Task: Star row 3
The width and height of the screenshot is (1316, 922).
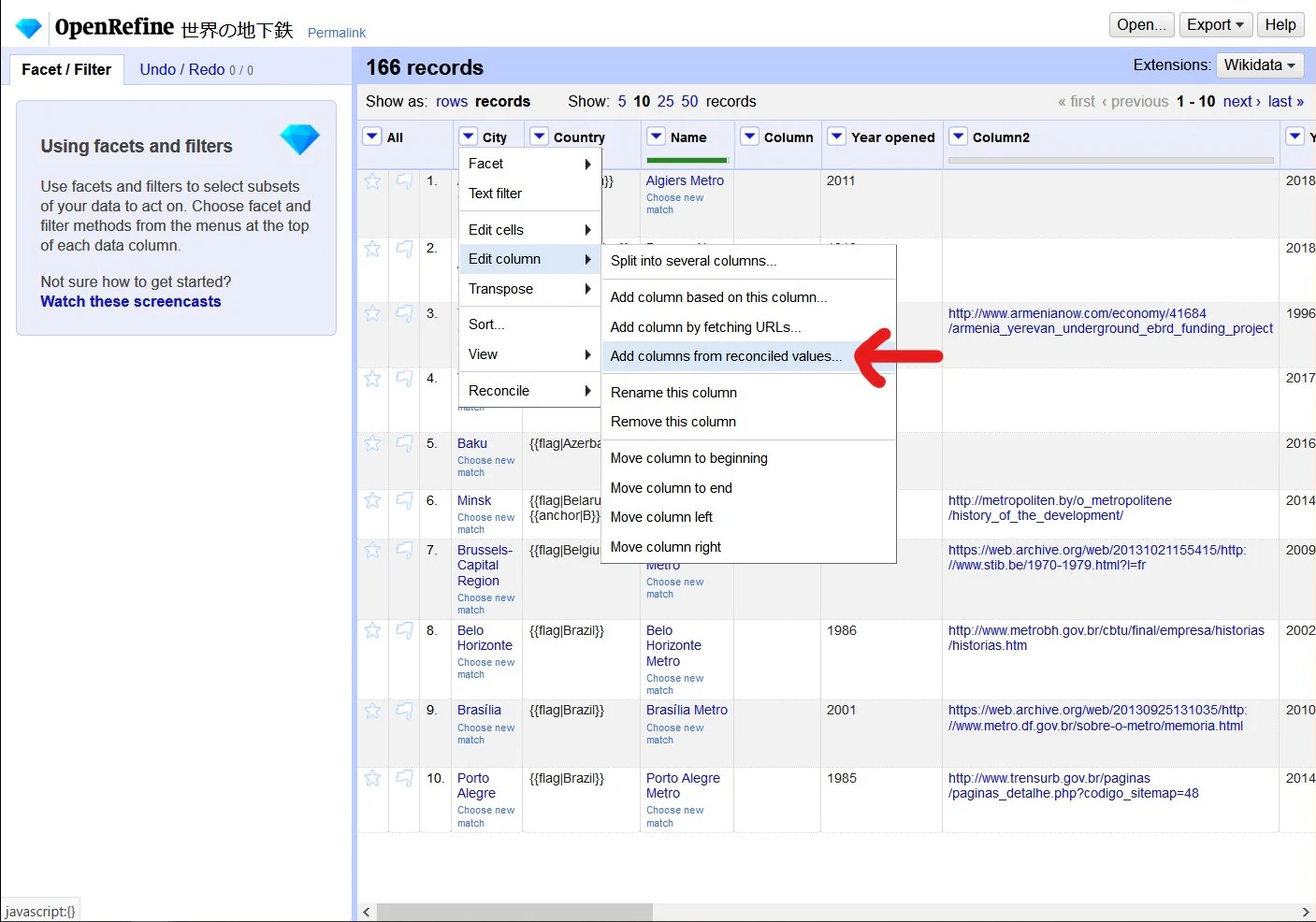Action: point(372,313)
